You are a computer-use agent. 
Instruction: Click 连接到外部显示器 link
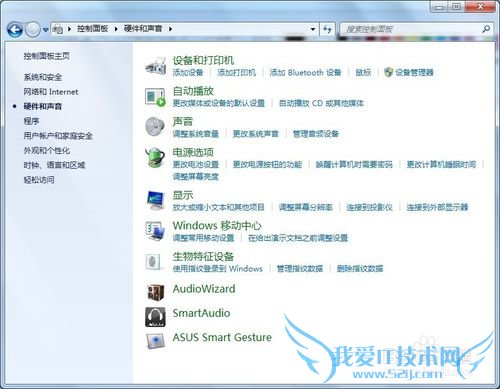coord(437,207)
